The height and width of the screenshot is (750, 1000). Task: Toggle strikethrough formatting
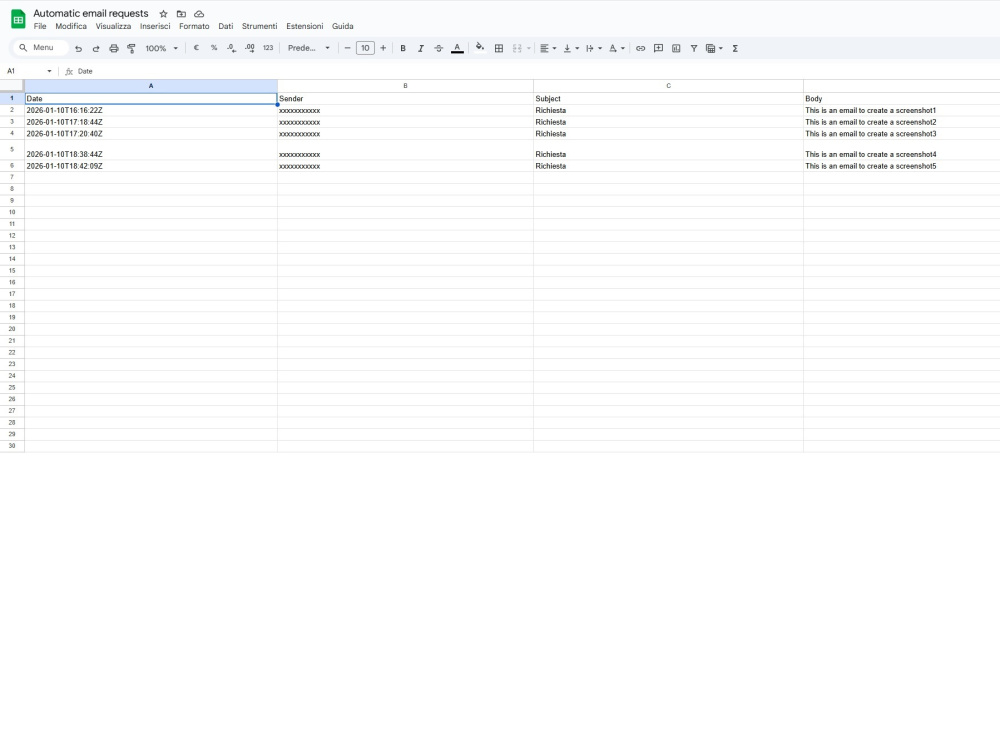tap(438, 48)
